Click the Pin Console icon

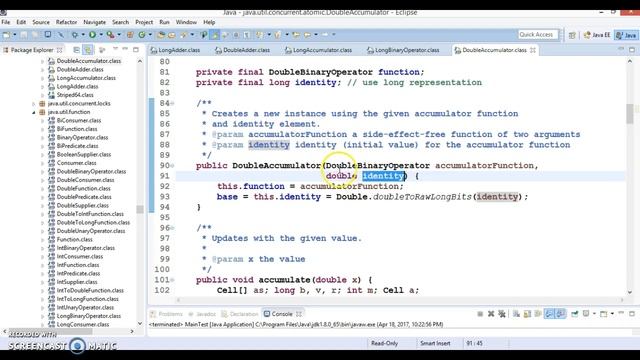pyautogui.click(x=575, y=314)
